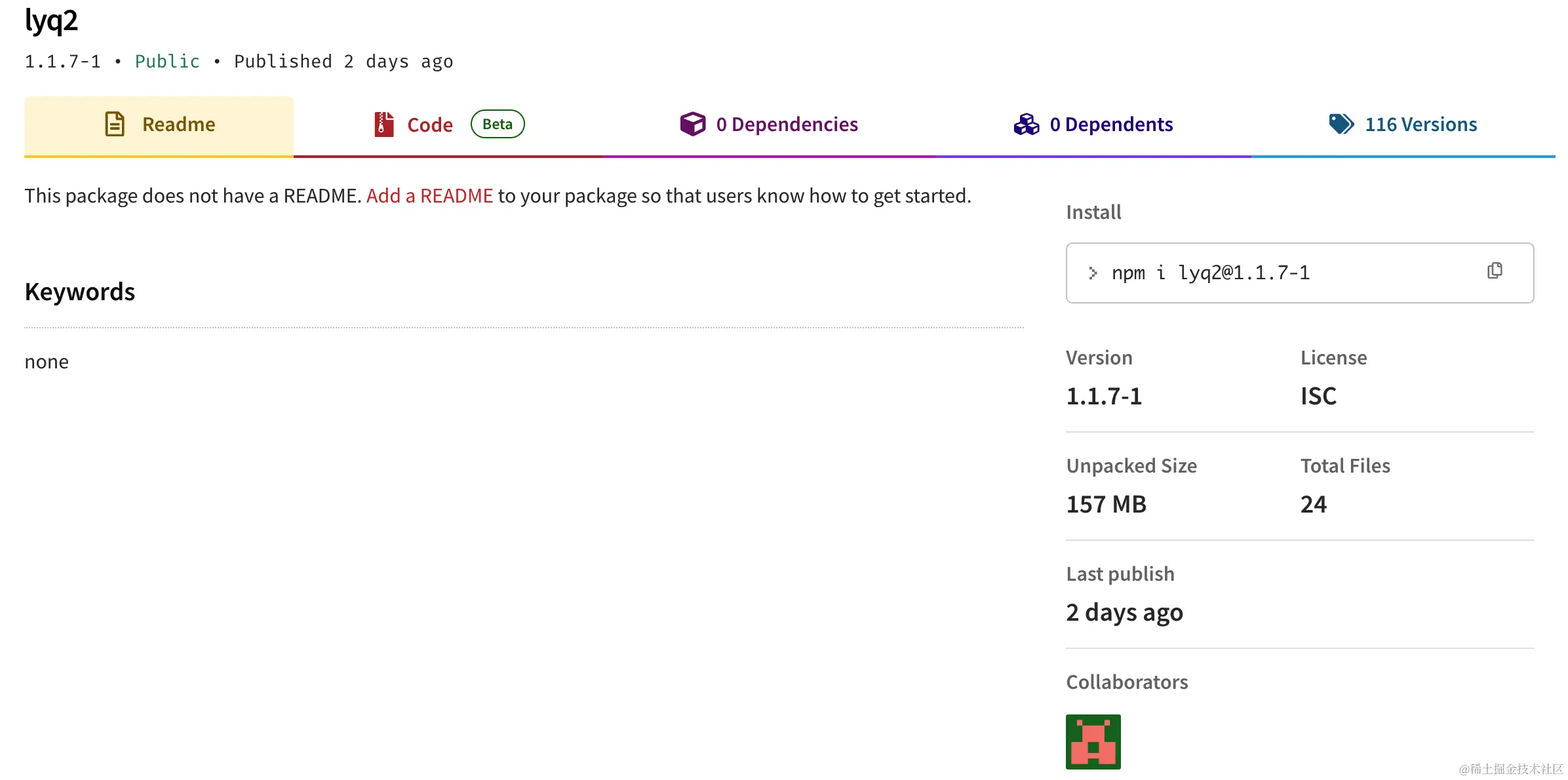The height and width of the screenshot is (780, 1568).
Task: Click the npm i lyq2@1.1.7-1 install field
Action: [x=1210, y=273]
